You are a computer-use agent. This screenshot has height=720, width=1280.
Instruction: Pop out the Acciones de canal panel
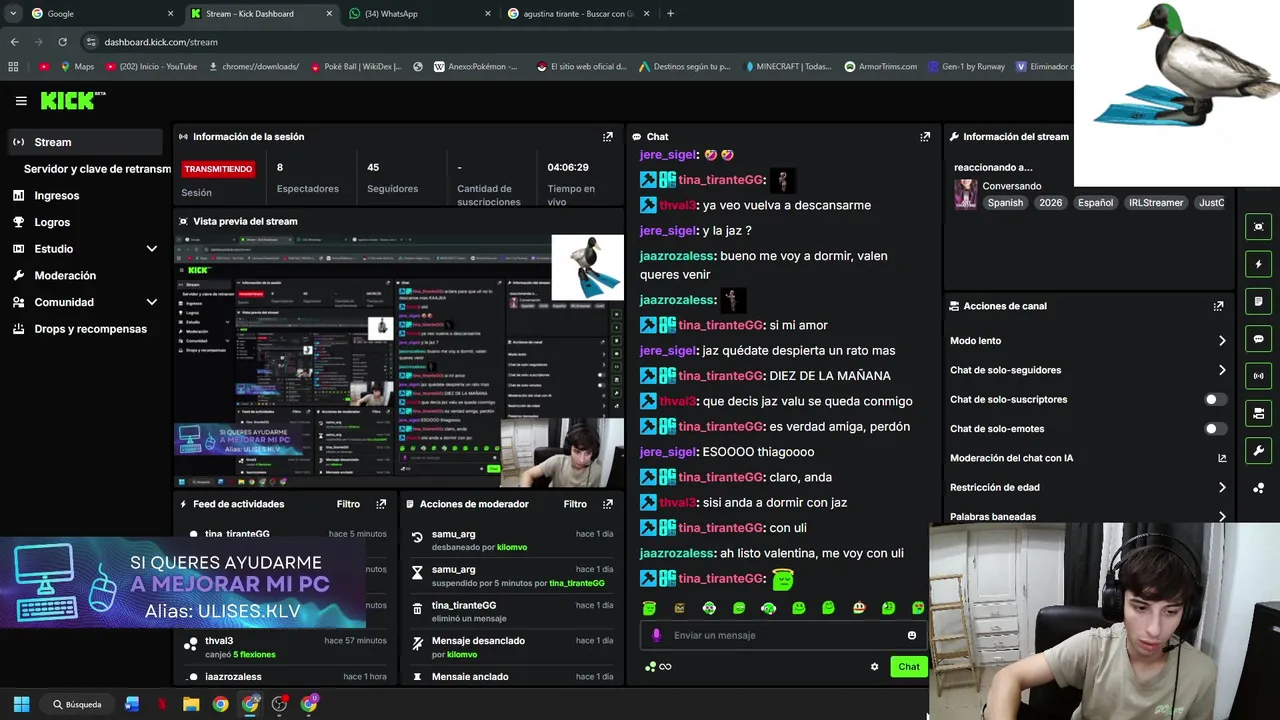(x=1218, y=306)
